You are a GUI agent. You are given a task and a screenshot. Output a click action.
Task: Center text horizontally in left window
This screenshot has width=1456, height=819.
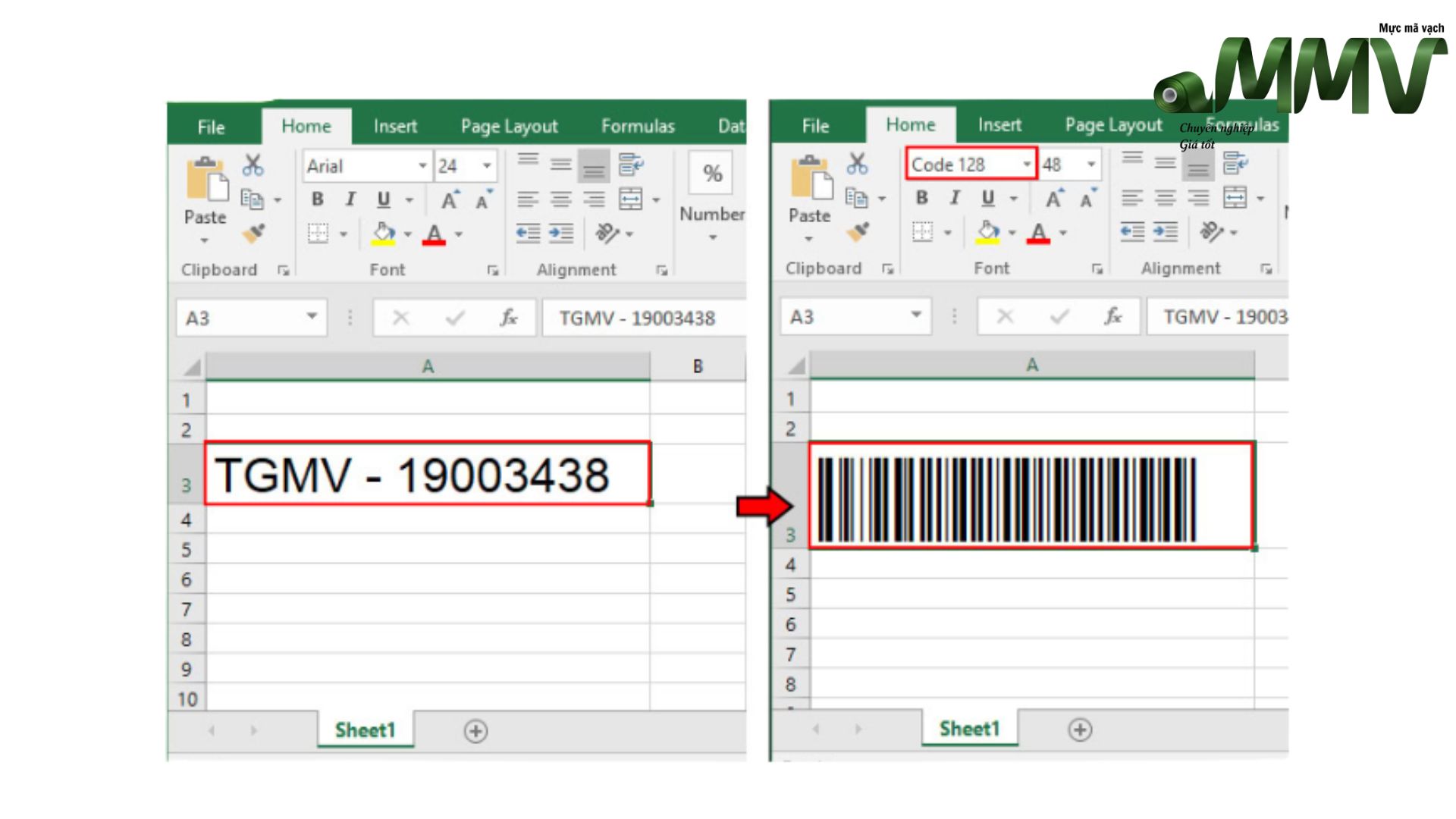click(561, 199)
